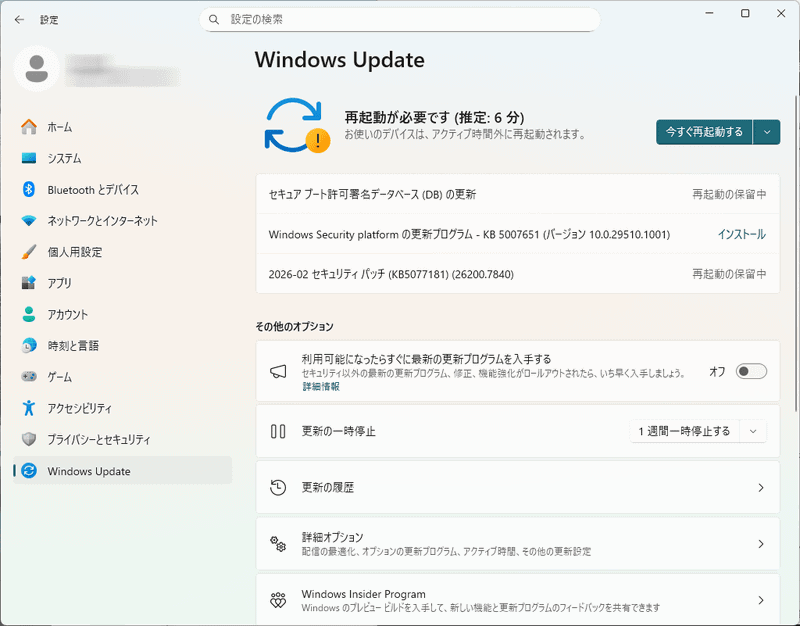Click the Home house icon
The width and height of the screenshot is (800, 626).
(x=29, y=127)
